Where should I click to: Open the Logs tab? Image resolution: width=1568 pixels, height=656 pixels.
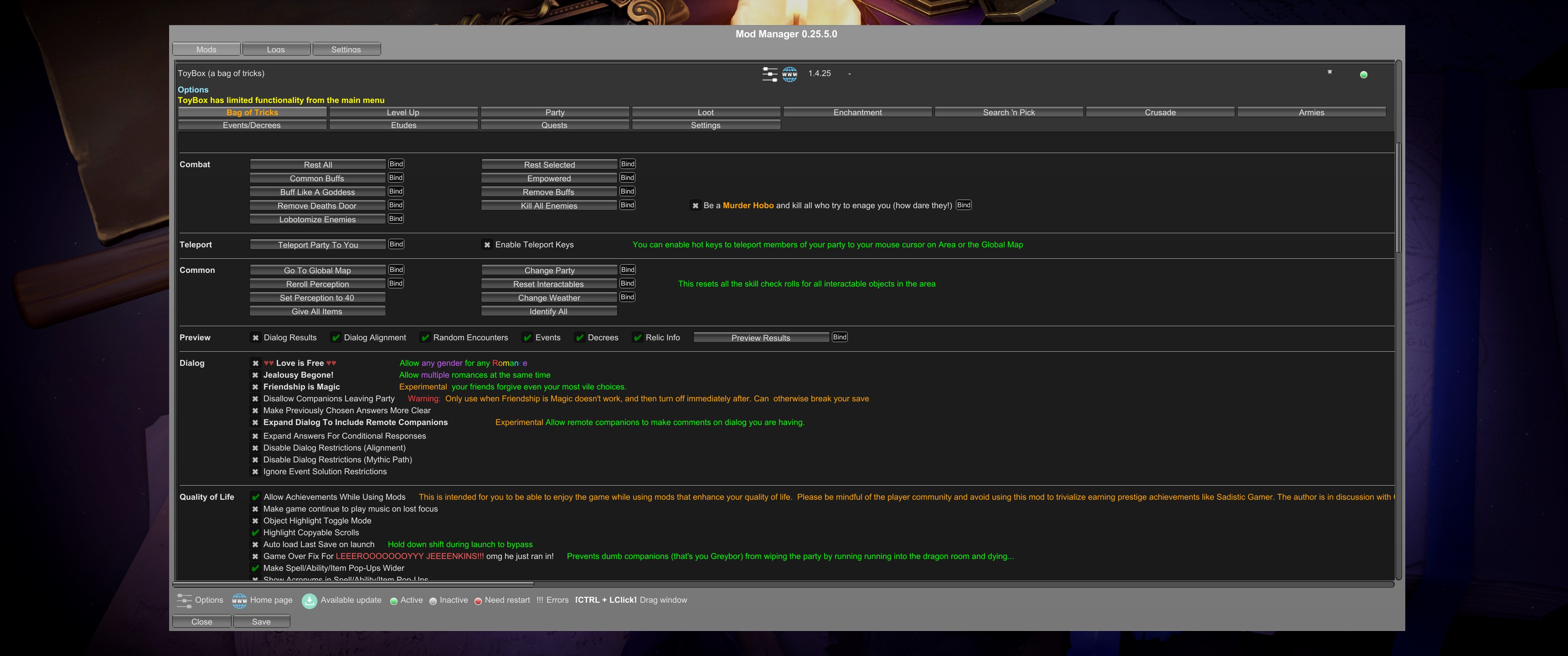(x=276, y=49)
